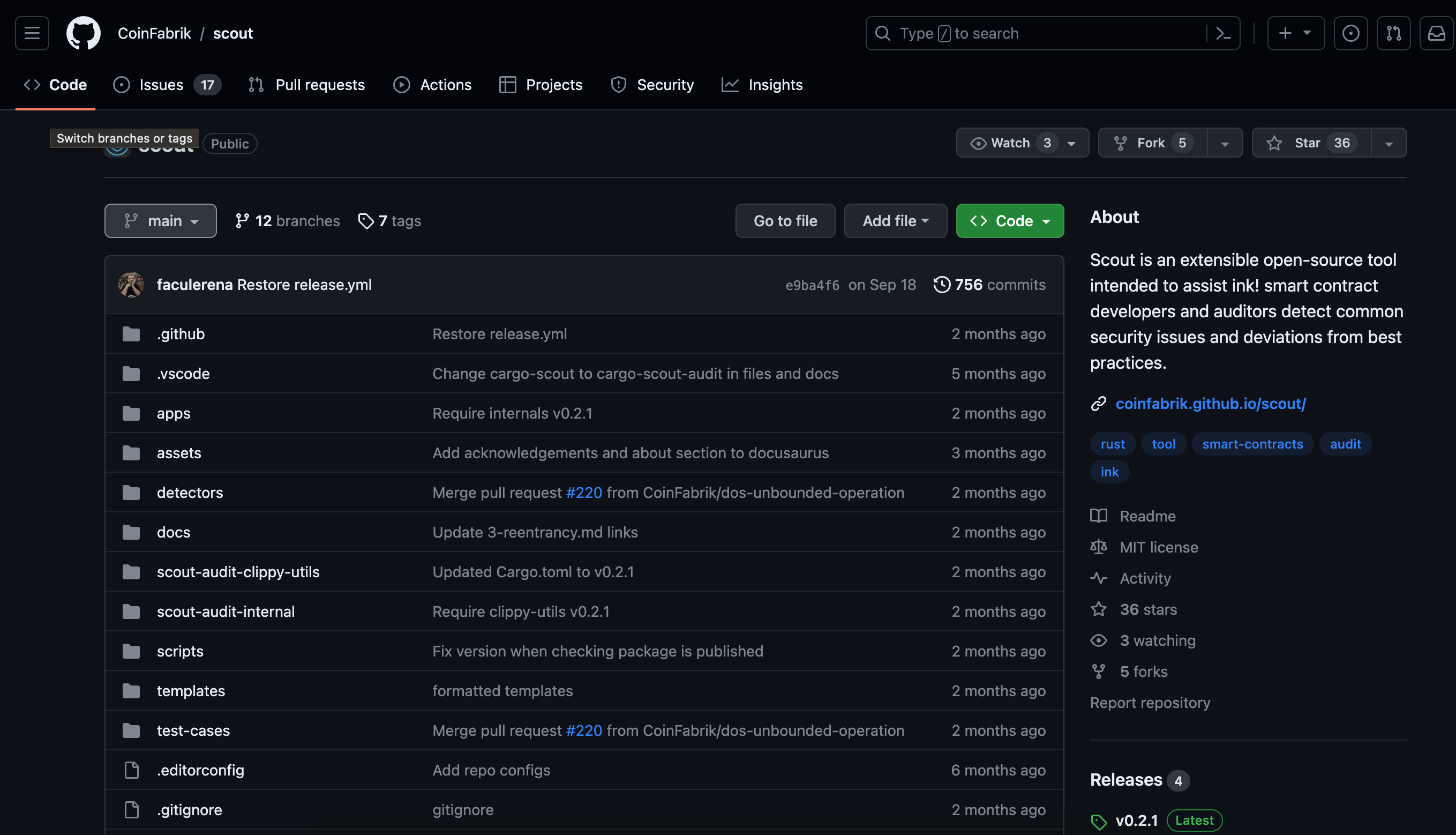Expand the green Code dropdown
Viewport: 1456px width, 835px height.
[x=1009, y=221]
